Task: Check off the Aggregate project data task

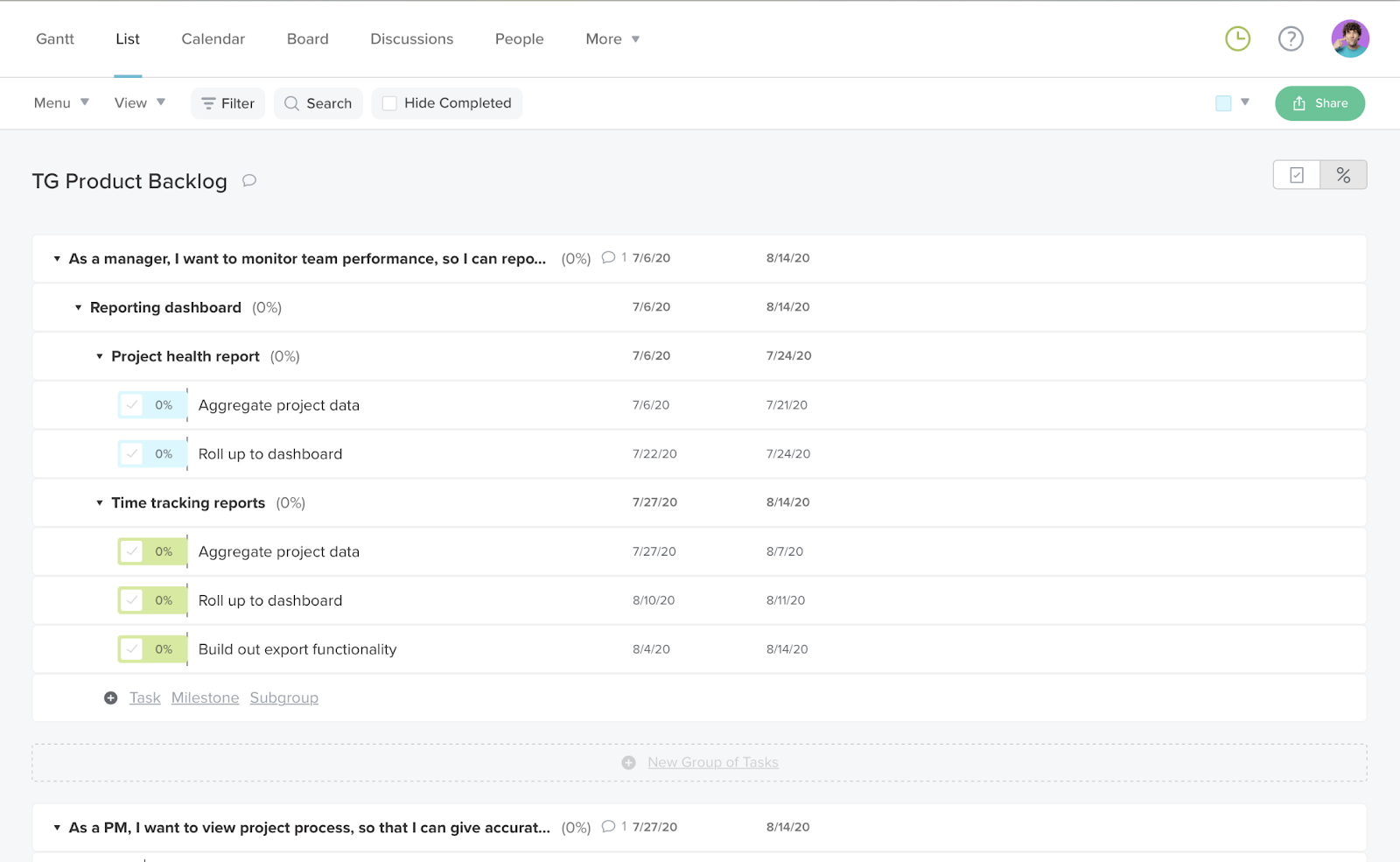Action: pyautogui.click(x=133, y=404)
